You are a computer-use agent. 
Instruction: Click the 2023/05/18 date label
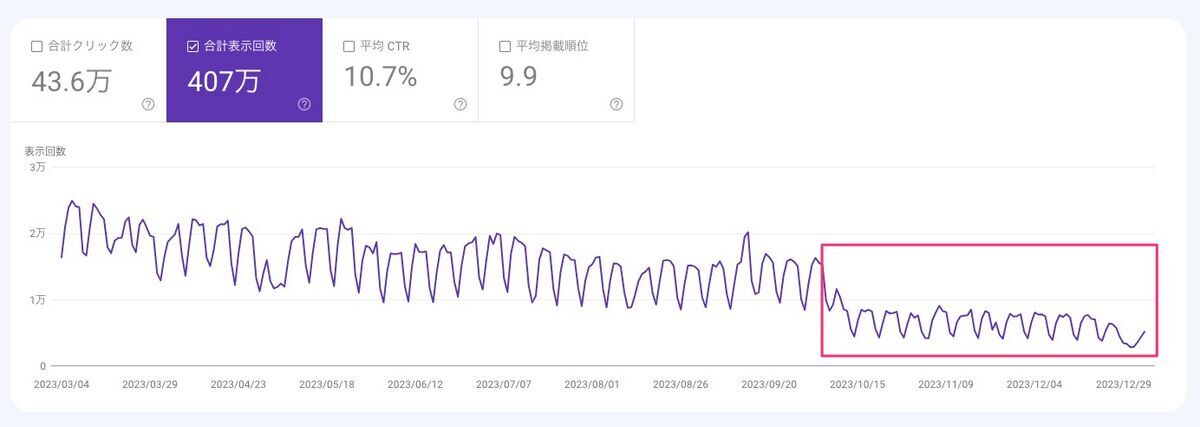click(x=326, y=384)
